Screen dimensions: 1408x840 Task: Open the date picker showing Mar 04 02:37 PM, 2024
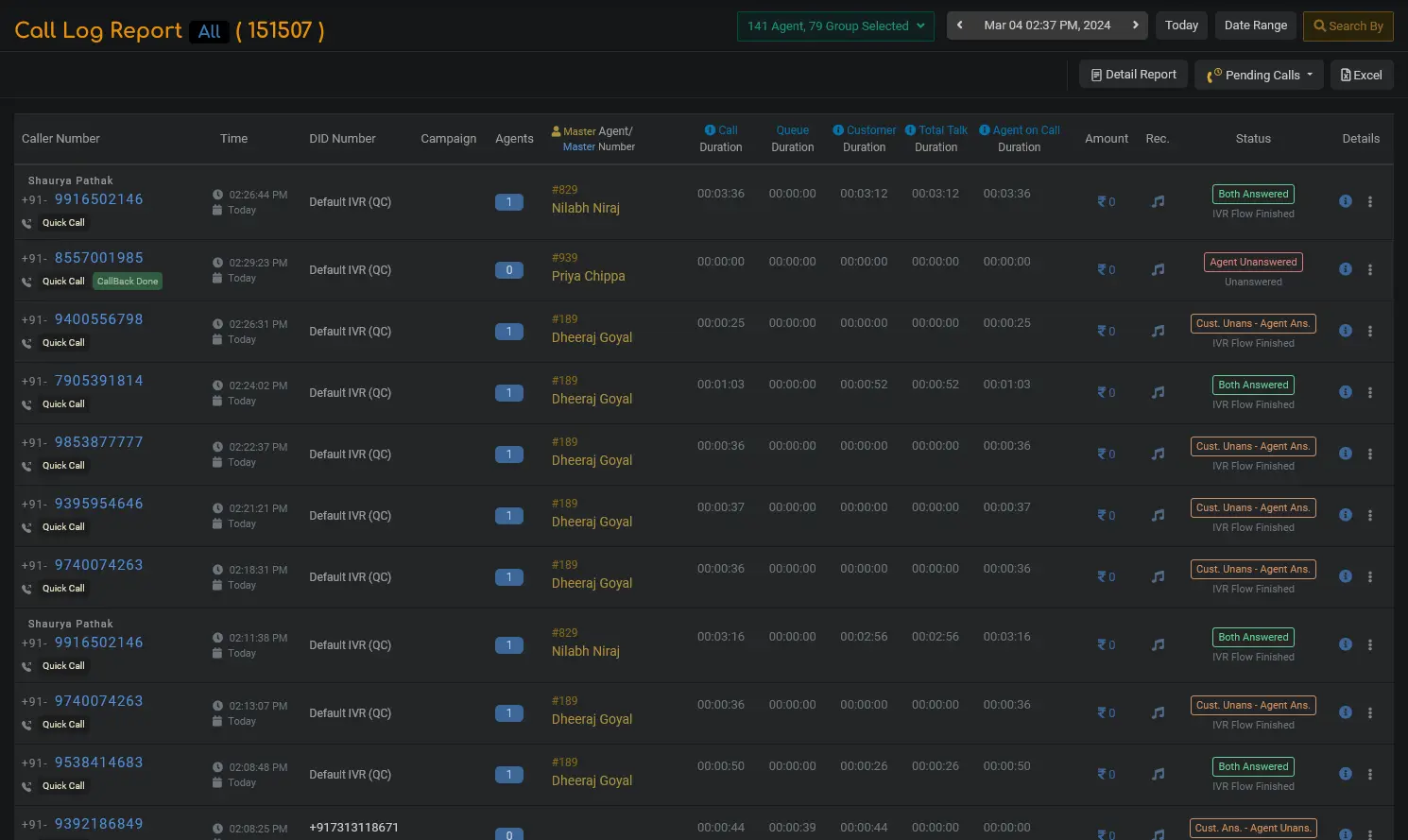pyautogui.click(x=1047, y=26)
